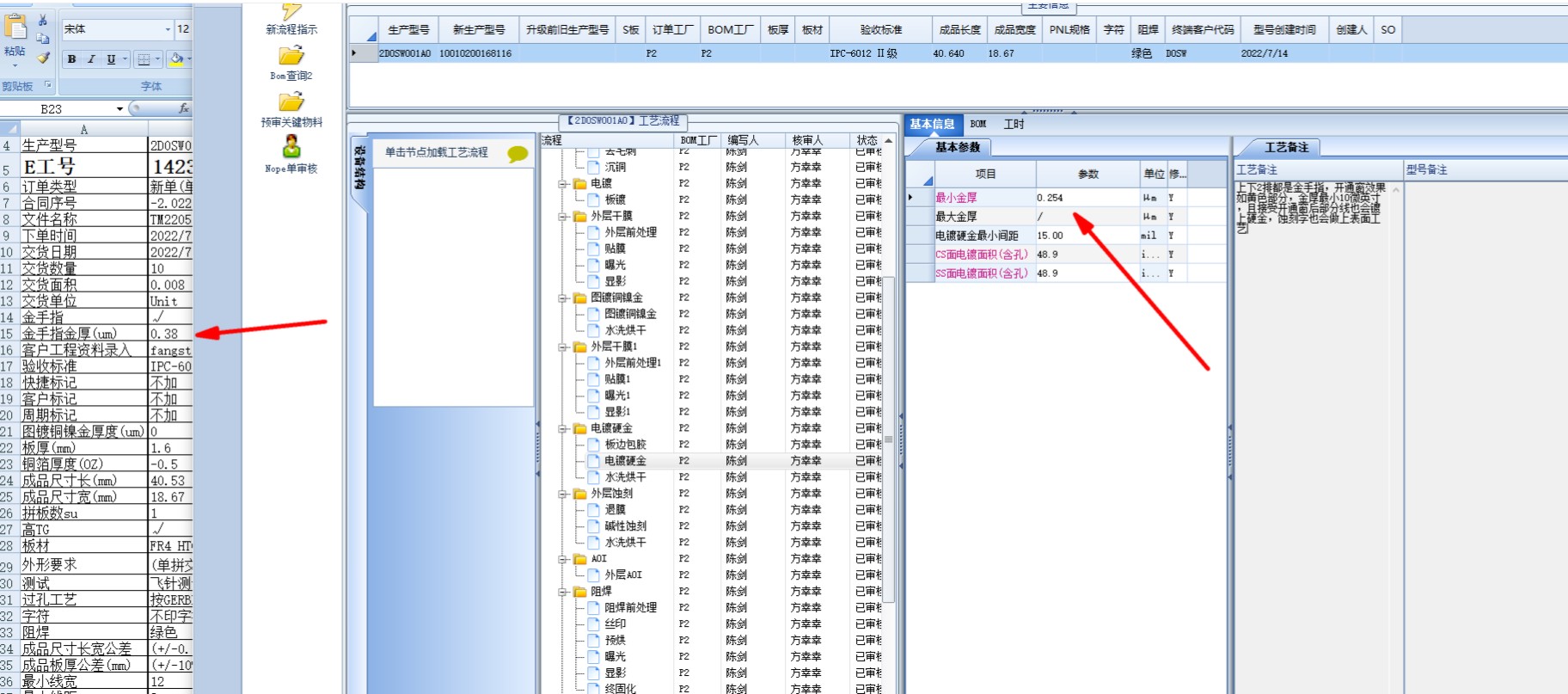The height and width of the screenshot is (694, 1568).
Task: Click the cell borders icon
Action: click(144, 59)
